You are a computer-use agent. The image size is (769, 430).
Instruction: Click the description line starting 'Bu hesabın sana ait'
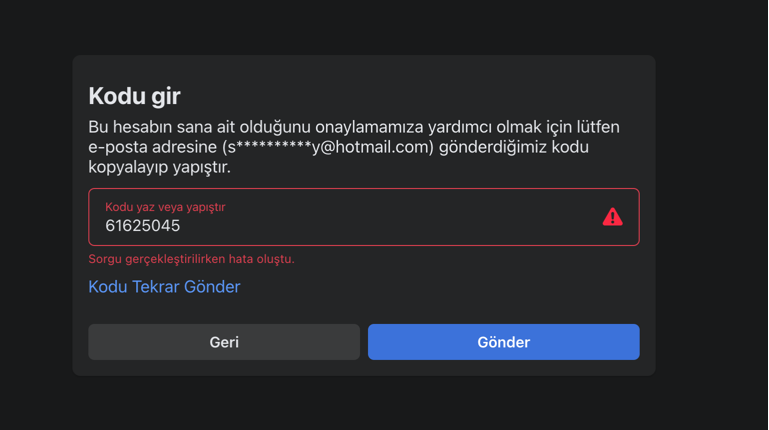coord(354,127)
